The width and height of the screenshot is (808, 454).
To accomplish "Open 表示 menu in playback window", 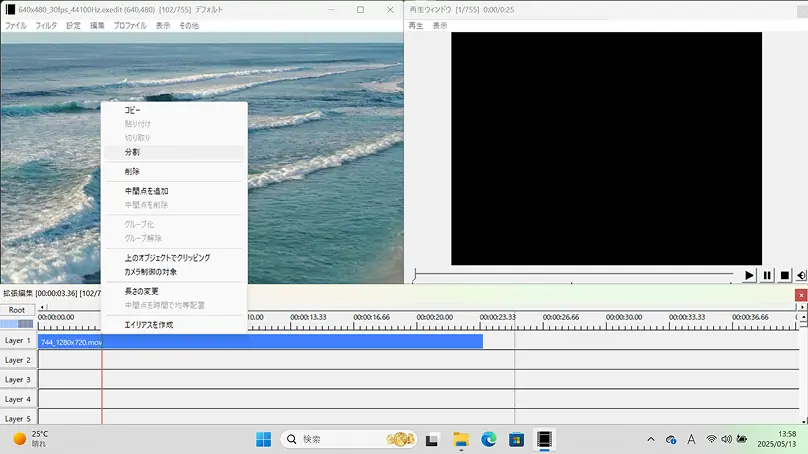I will pos(440,25).
